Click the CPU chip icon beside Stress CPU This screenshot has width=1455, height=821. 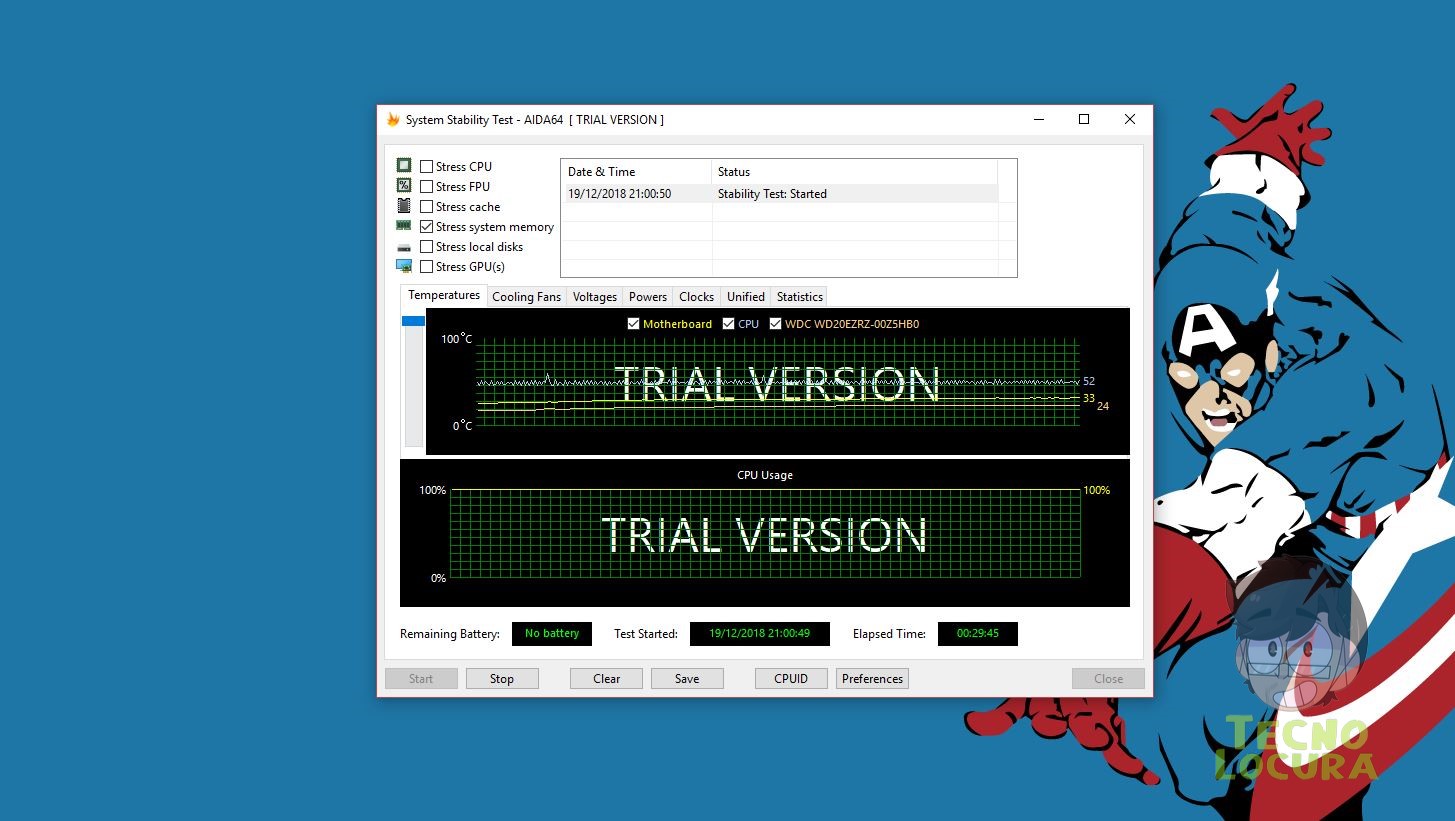(404, 165)
